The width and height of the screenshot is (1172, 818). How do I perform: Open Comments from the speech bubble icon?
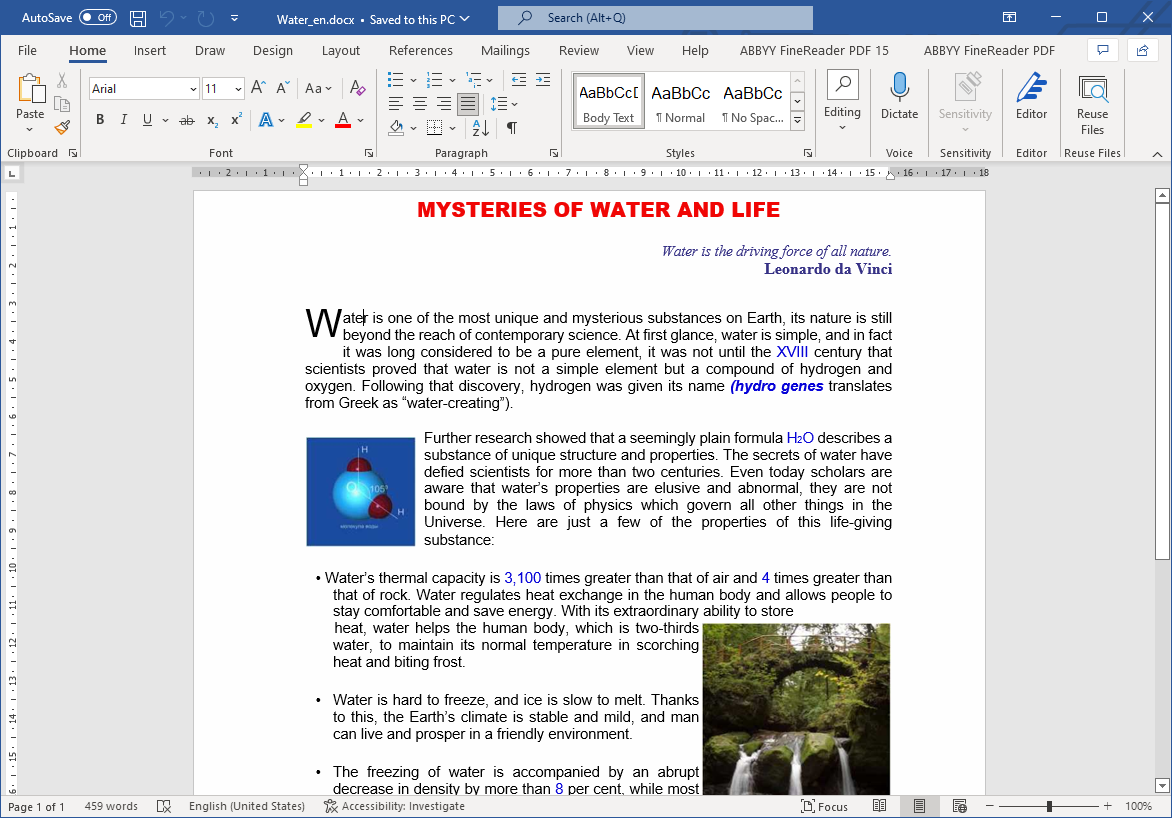coord(1102,50)
